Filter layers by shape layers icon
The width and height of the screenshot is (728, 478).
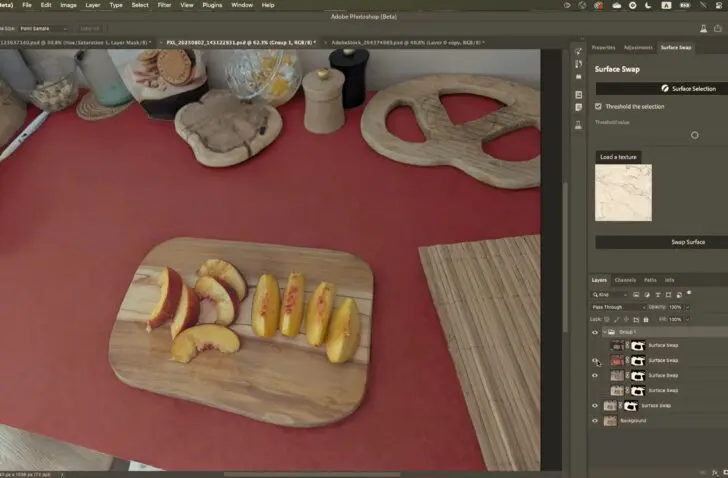coord(668,295)
